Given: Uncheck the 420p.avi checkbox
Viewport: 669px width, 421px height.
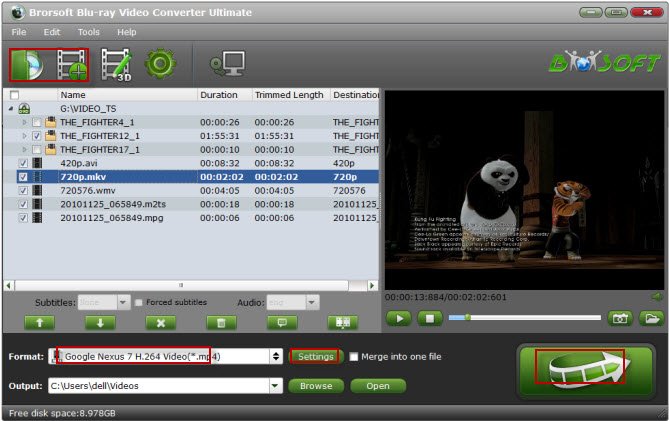Looking at the screenshot, I should pos(23,163).
